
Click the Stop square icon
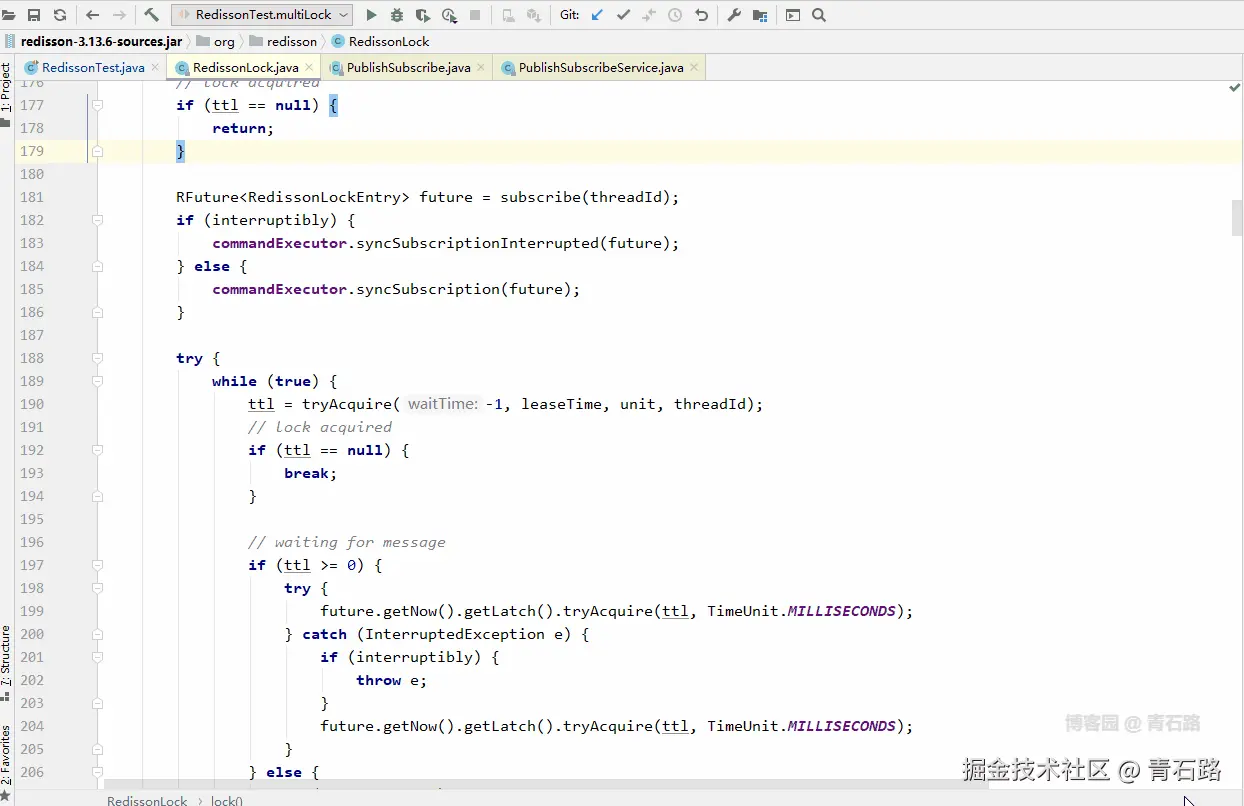(x=475, y=15)
